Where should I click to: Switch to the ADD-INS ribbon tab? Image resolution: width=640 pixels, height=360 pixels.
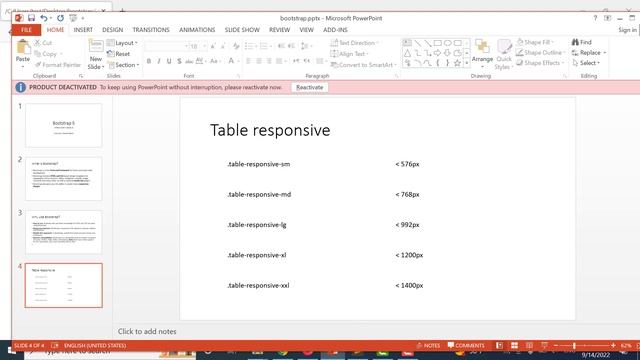click(x=336, y=30)
